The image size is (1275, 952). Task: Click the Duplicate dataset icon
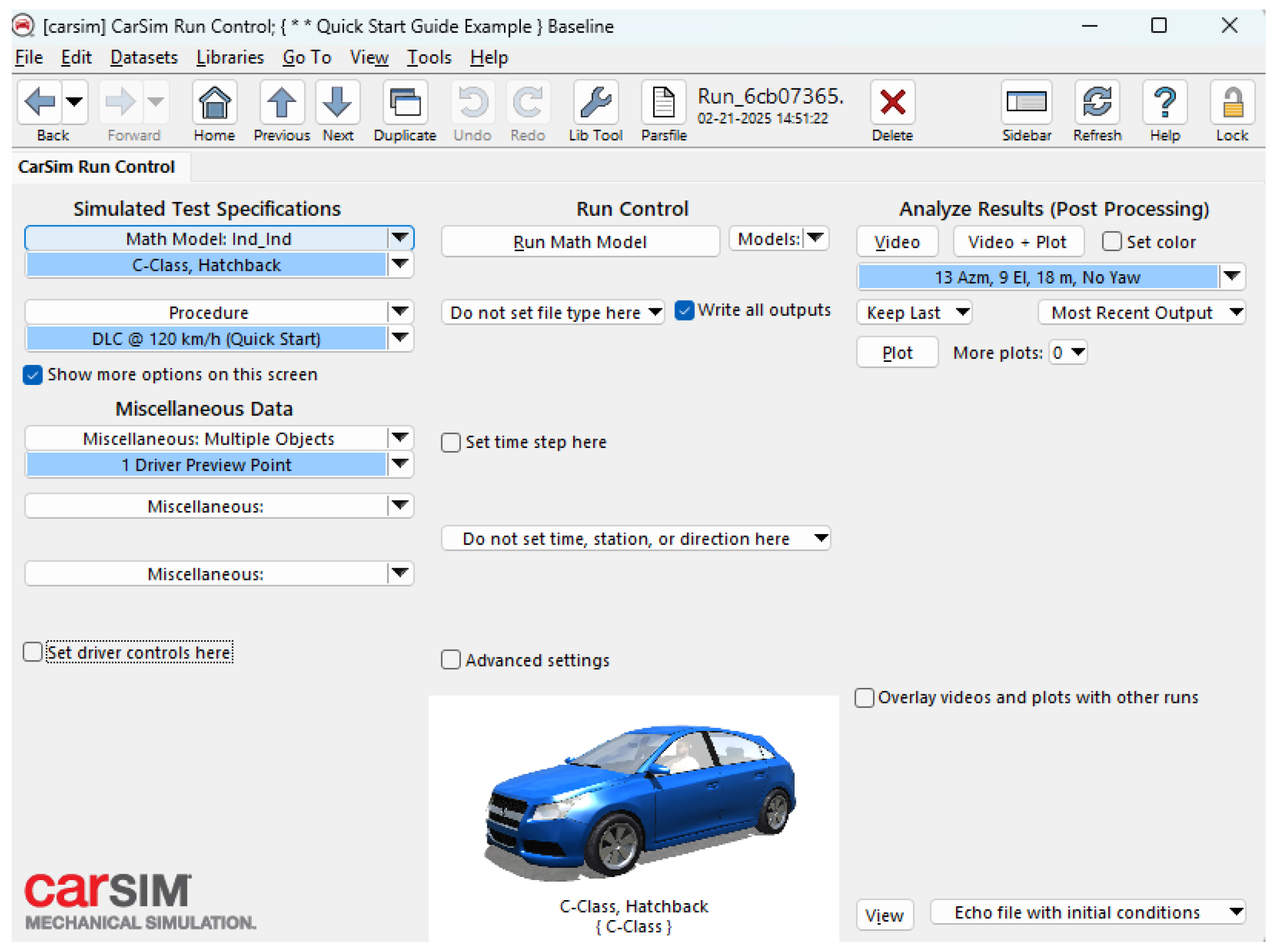[404, 104]
